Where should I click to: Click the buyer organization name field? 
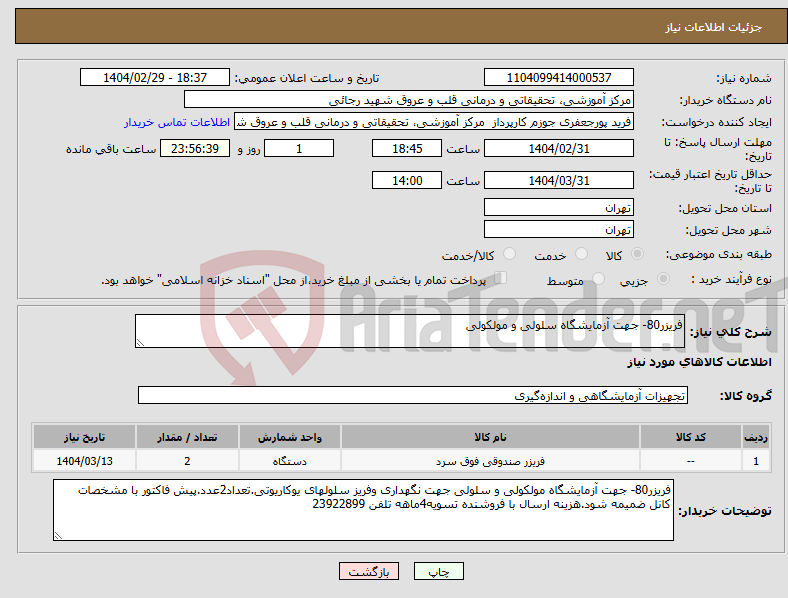point(409,99)
